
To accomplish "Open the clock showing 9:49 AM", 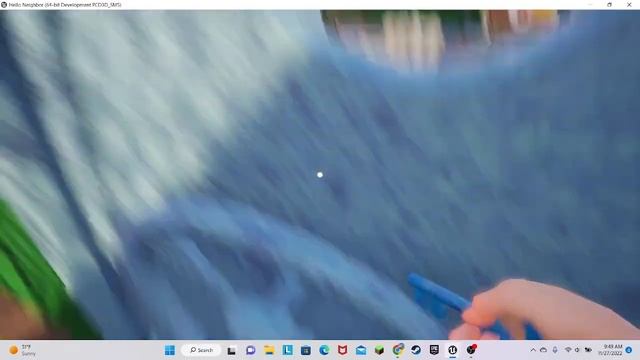I will click(x=610, y=350).
